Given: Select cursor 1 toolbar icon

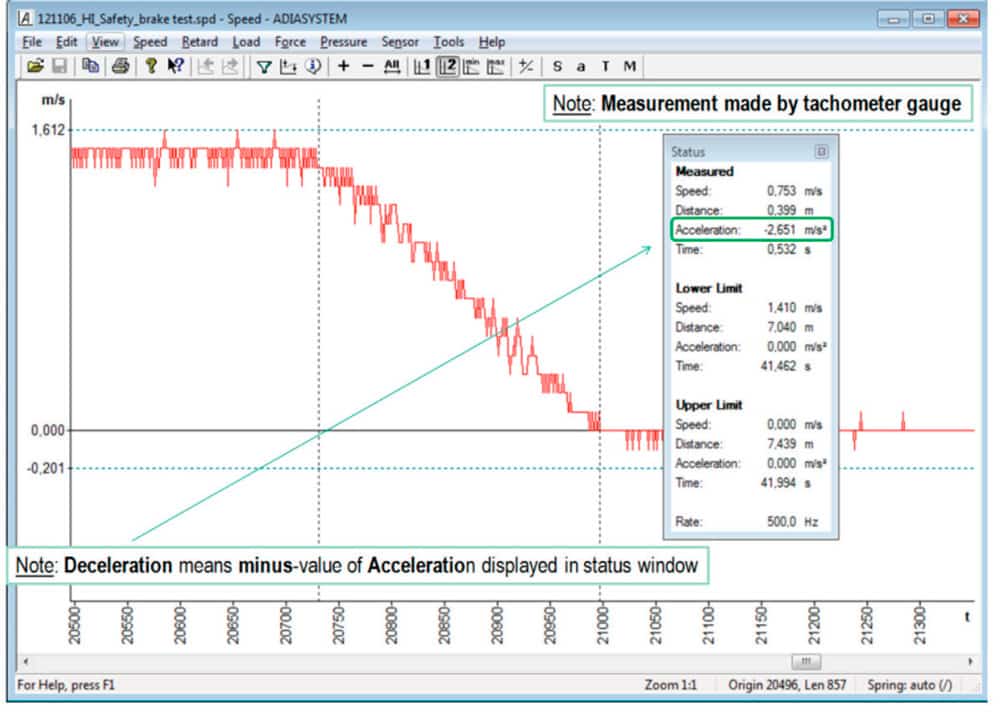Looking at the screenshot, I should (422, 66).
